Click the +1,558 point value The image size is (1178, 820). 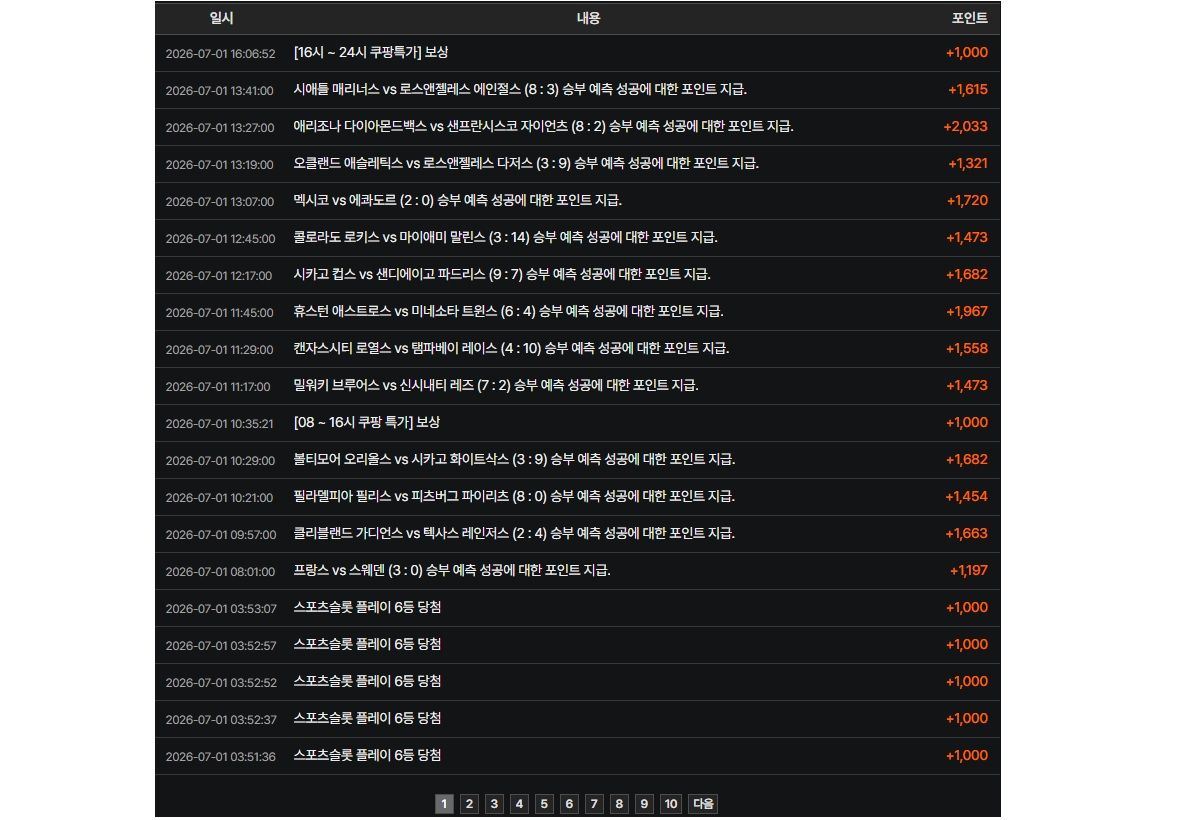coord(967,349)
